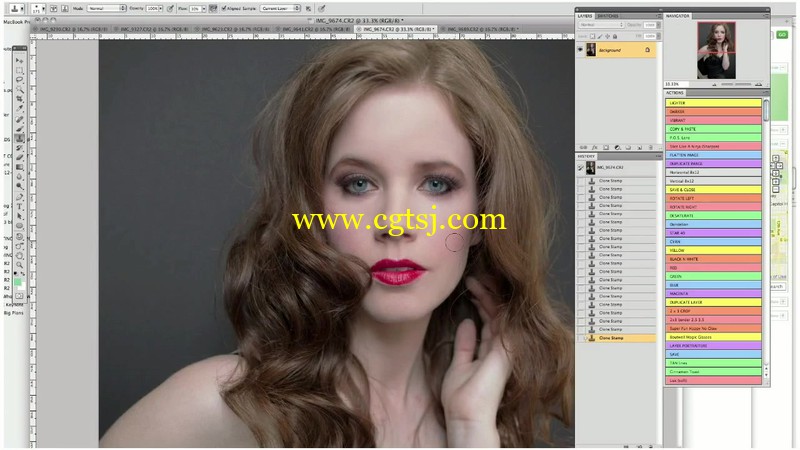Viewport: 800px width, 450px height.
Task: Select the Lasso tool
Action: tap(20, 80)
